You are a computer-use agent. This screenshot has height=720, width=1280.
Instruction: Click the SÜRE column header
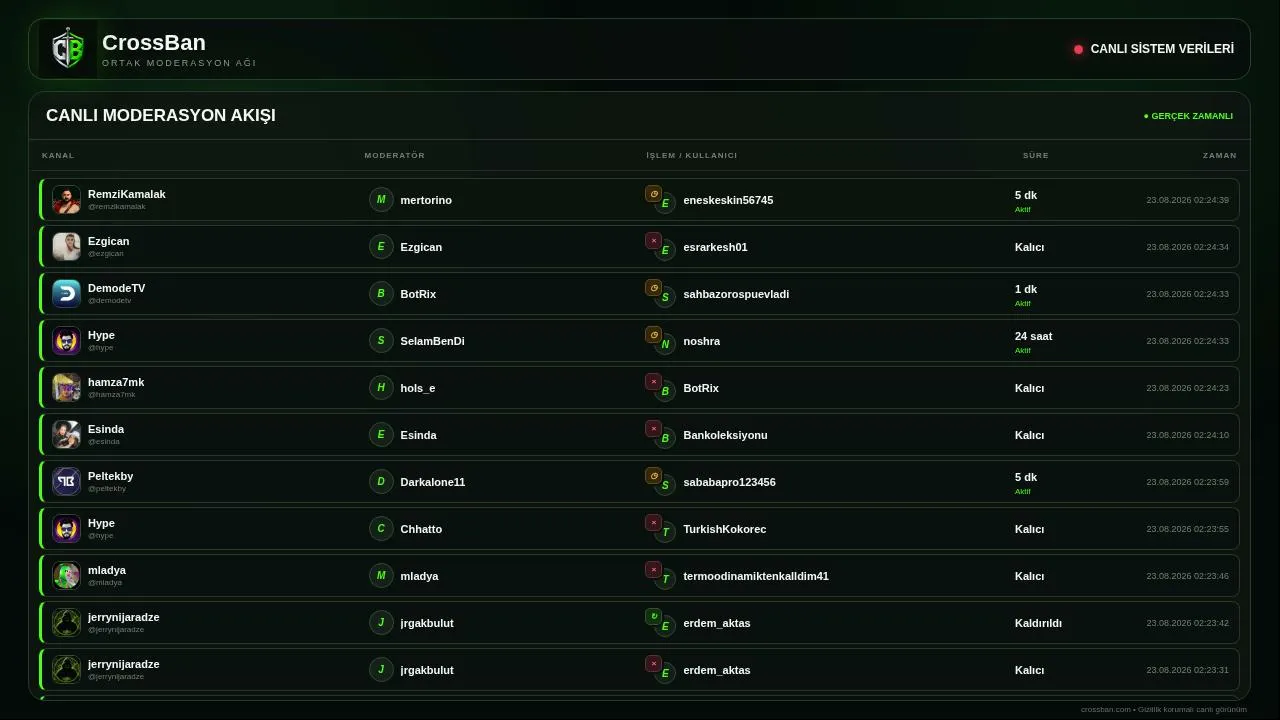point(1035,155)
